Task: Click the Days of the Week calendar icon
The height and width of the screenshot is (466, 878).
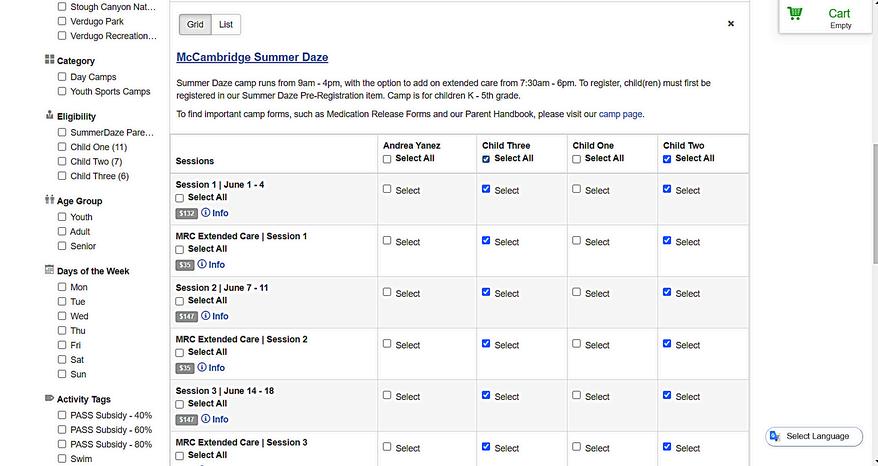Action: [x=49, y=271]
